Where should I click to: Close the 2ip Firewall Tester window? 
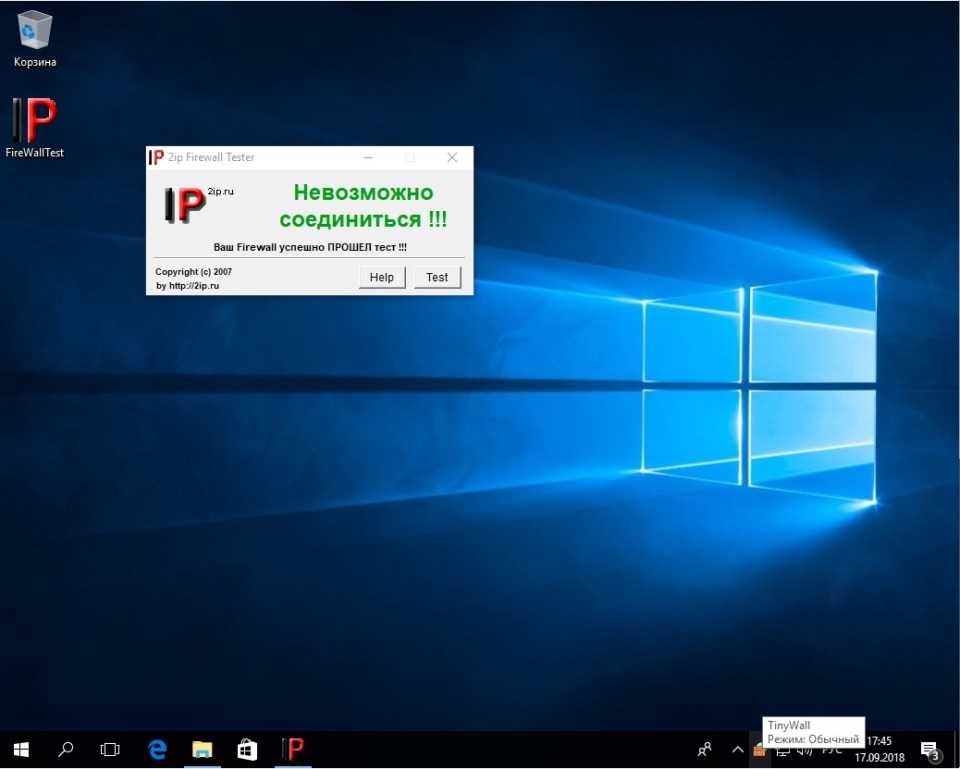point(452,157)
